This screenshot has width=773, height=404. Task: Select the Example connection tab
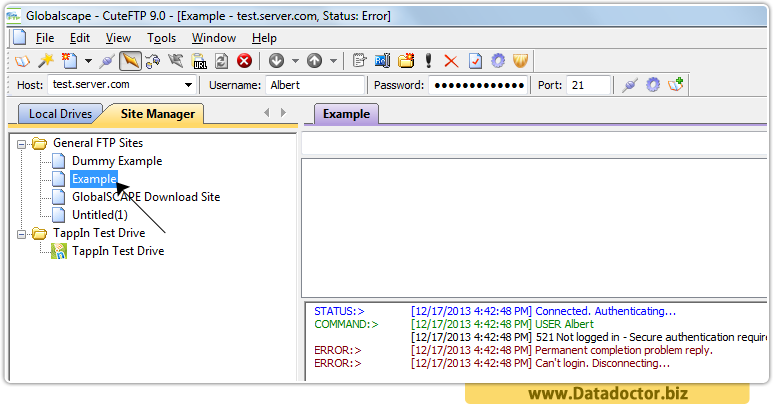click(x=346, y=114)
